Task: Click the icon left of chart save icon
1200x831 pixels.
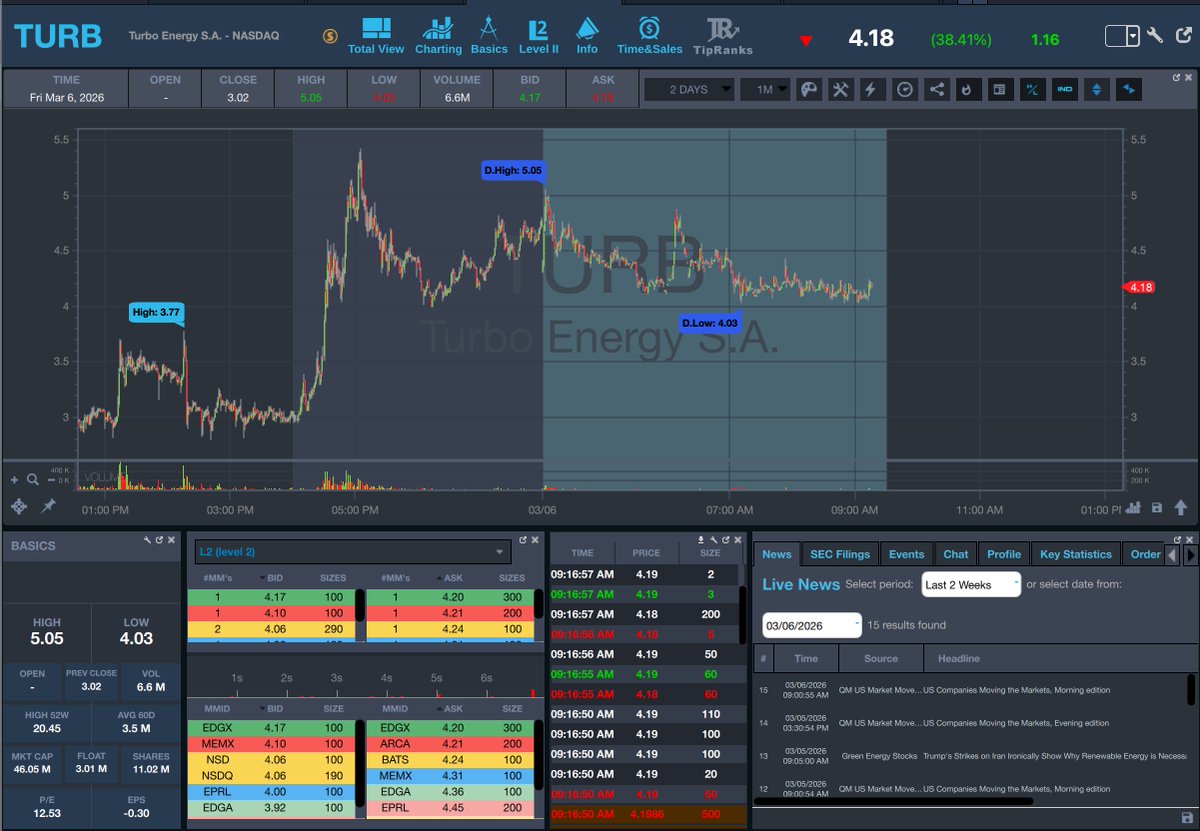Action: coord(1133,507)
